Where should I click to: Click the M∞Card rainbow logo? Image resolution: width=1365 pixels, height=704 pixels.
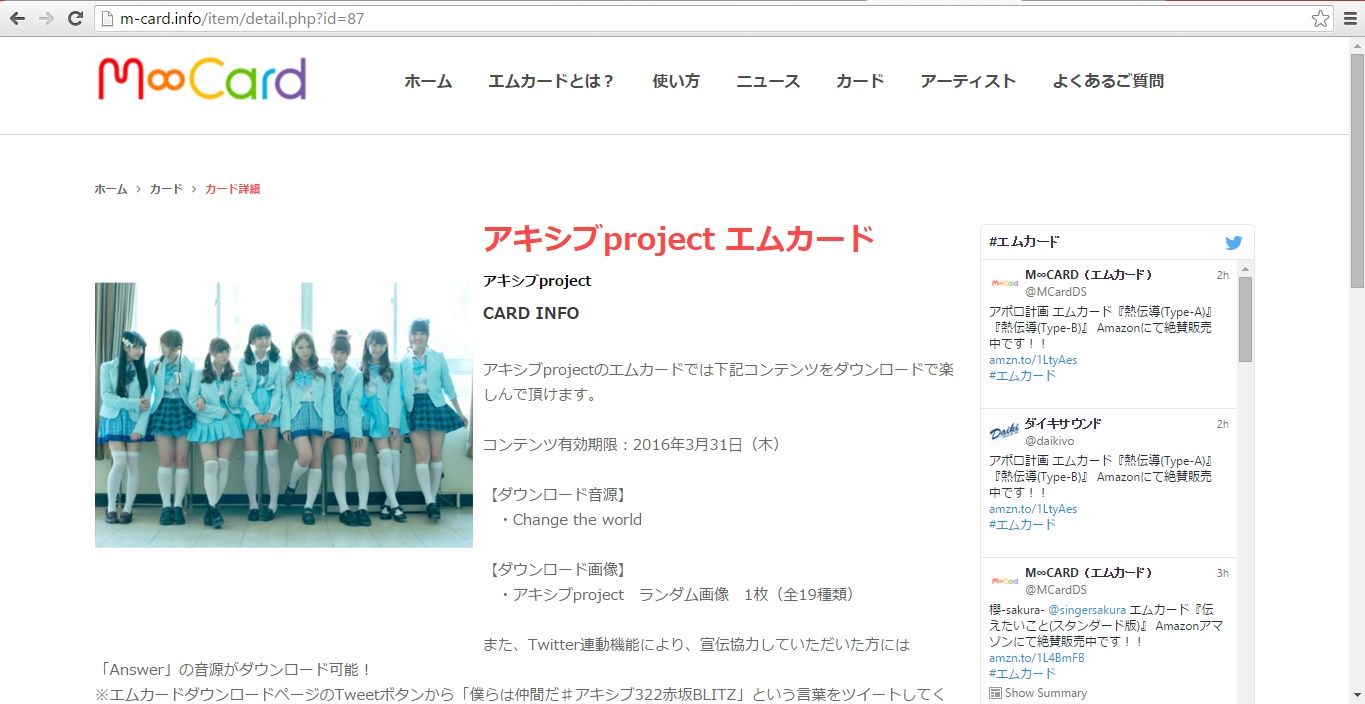click(202, 79)
